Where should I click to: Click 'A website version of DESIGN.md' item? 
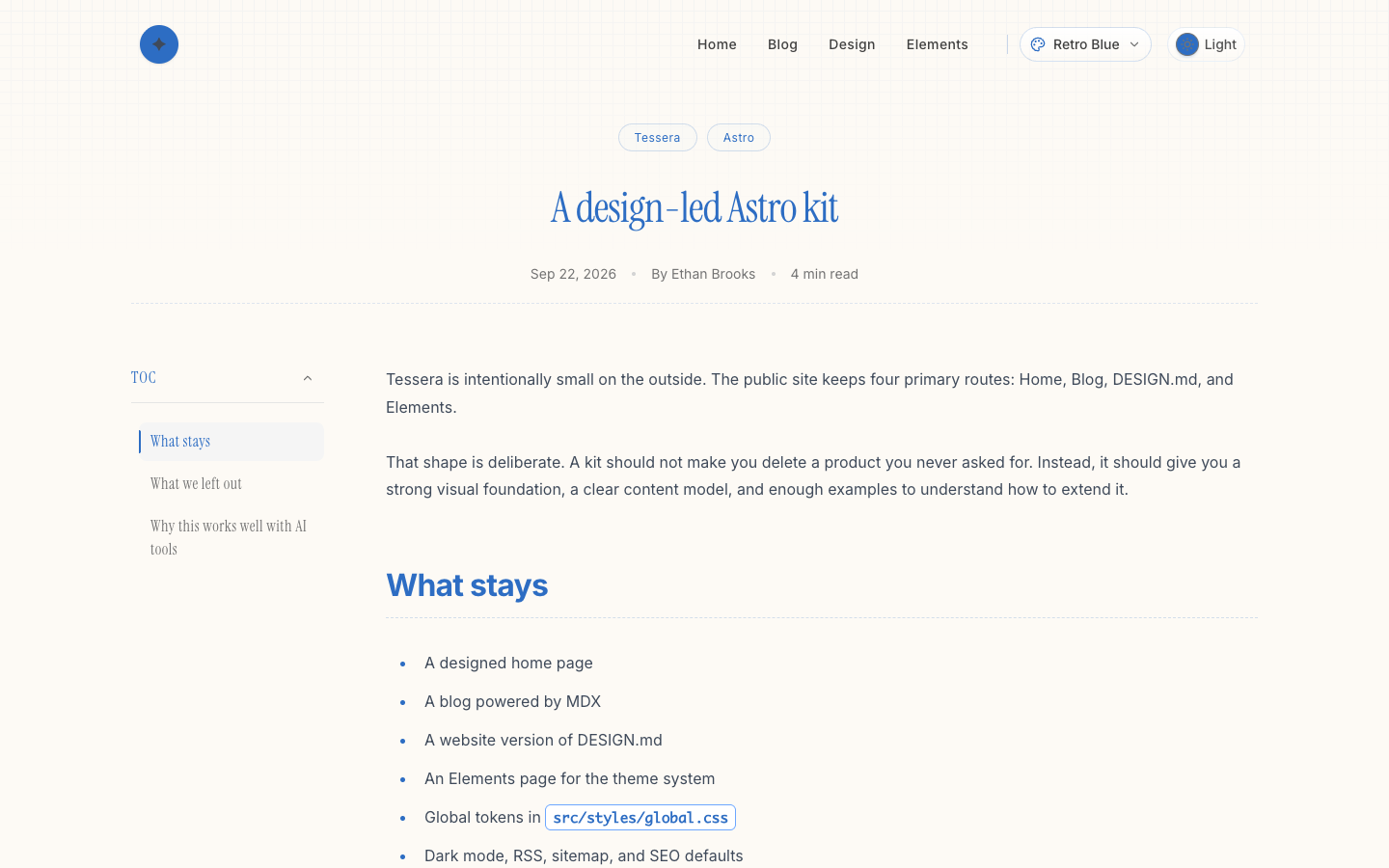pos(543,741)
